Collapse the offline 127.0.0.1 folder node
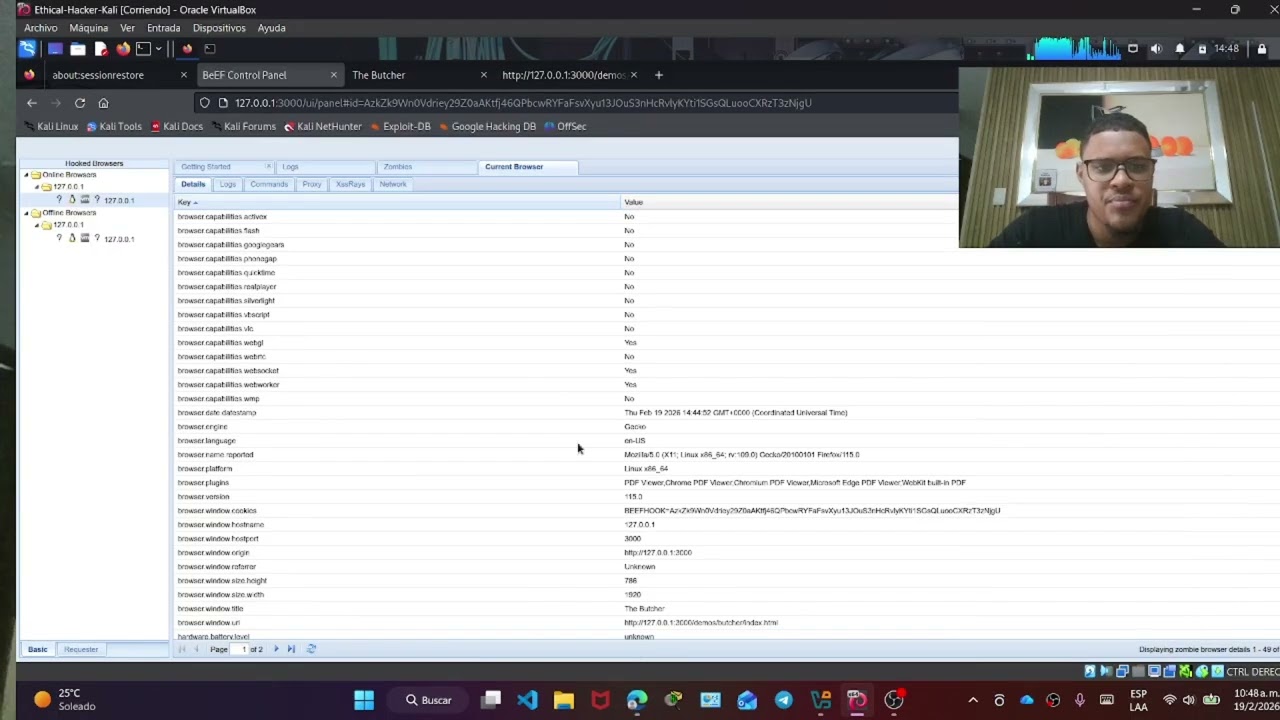The height and width of the screenshot is (720, 1280). [37, 225]
